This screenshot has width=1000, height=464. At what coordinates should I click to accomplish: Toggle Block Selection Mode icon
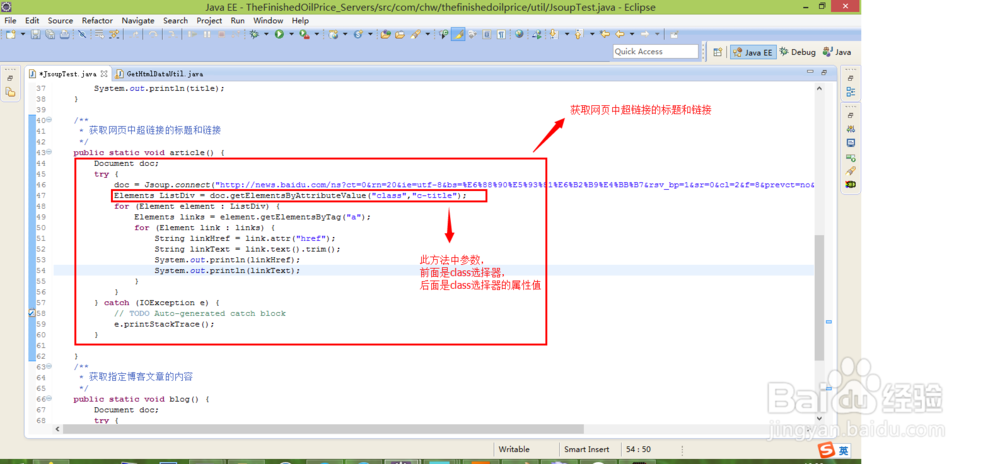[x=487, y=34]
